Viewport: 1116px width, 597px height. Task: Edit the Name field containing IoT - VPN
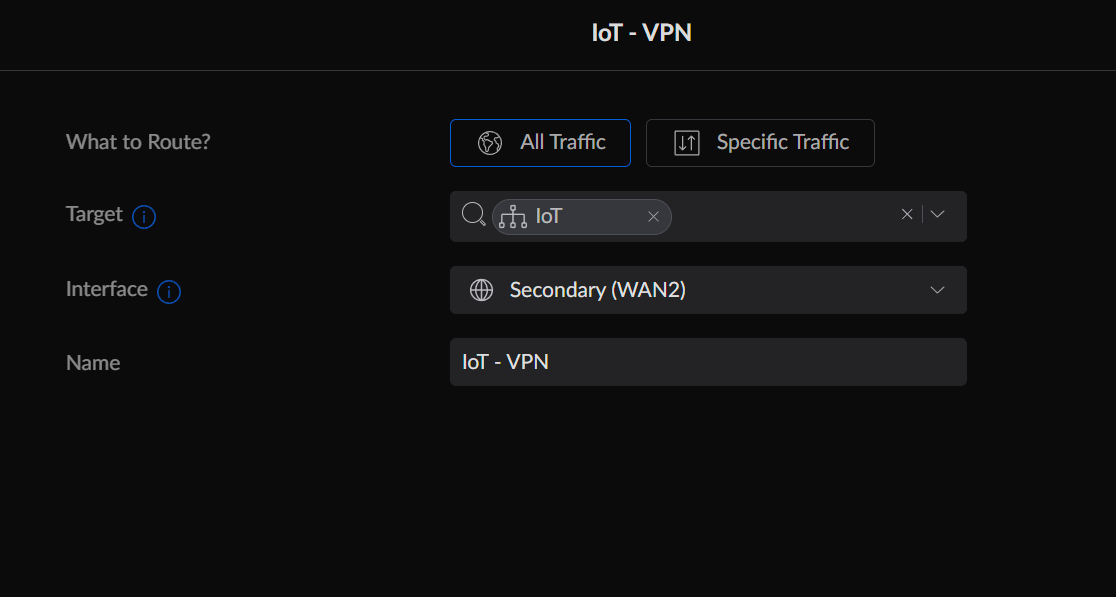[708, 362]
